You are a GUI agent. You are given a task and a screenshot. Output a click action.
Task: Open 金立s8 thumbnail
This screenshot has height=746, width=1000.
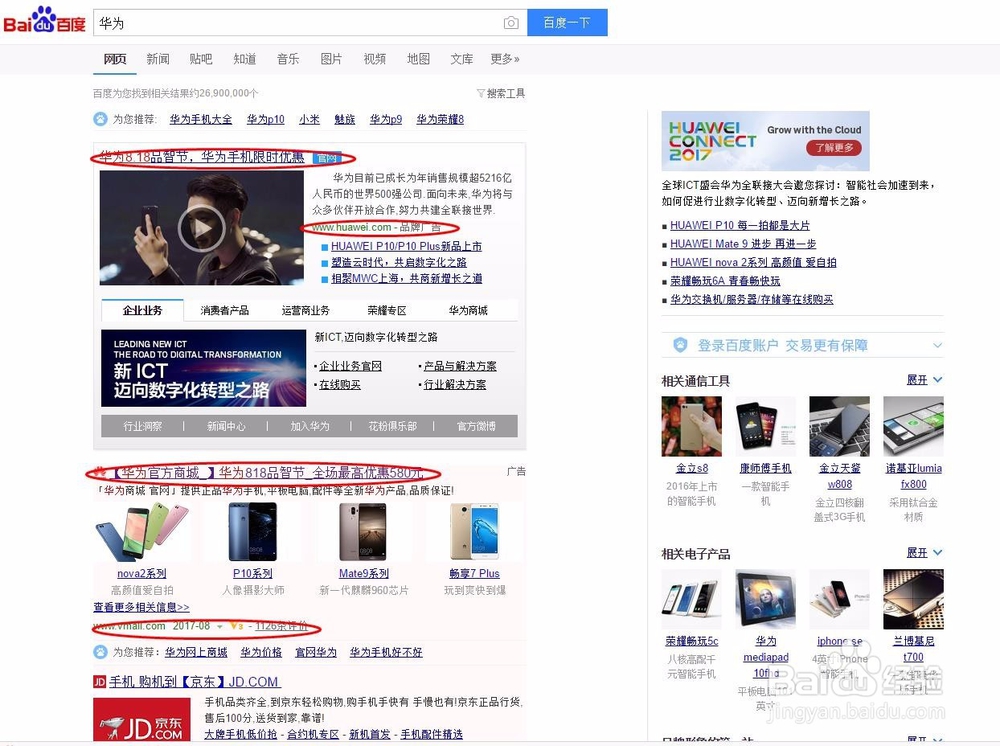pos(692,426)
